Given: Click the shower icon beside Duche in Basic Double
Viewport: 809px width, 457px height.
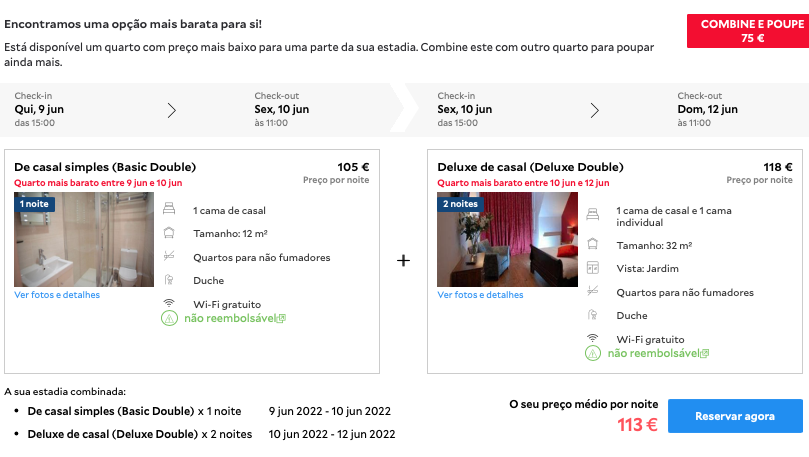Looking at the screenshot, I should tap(169, 280).
